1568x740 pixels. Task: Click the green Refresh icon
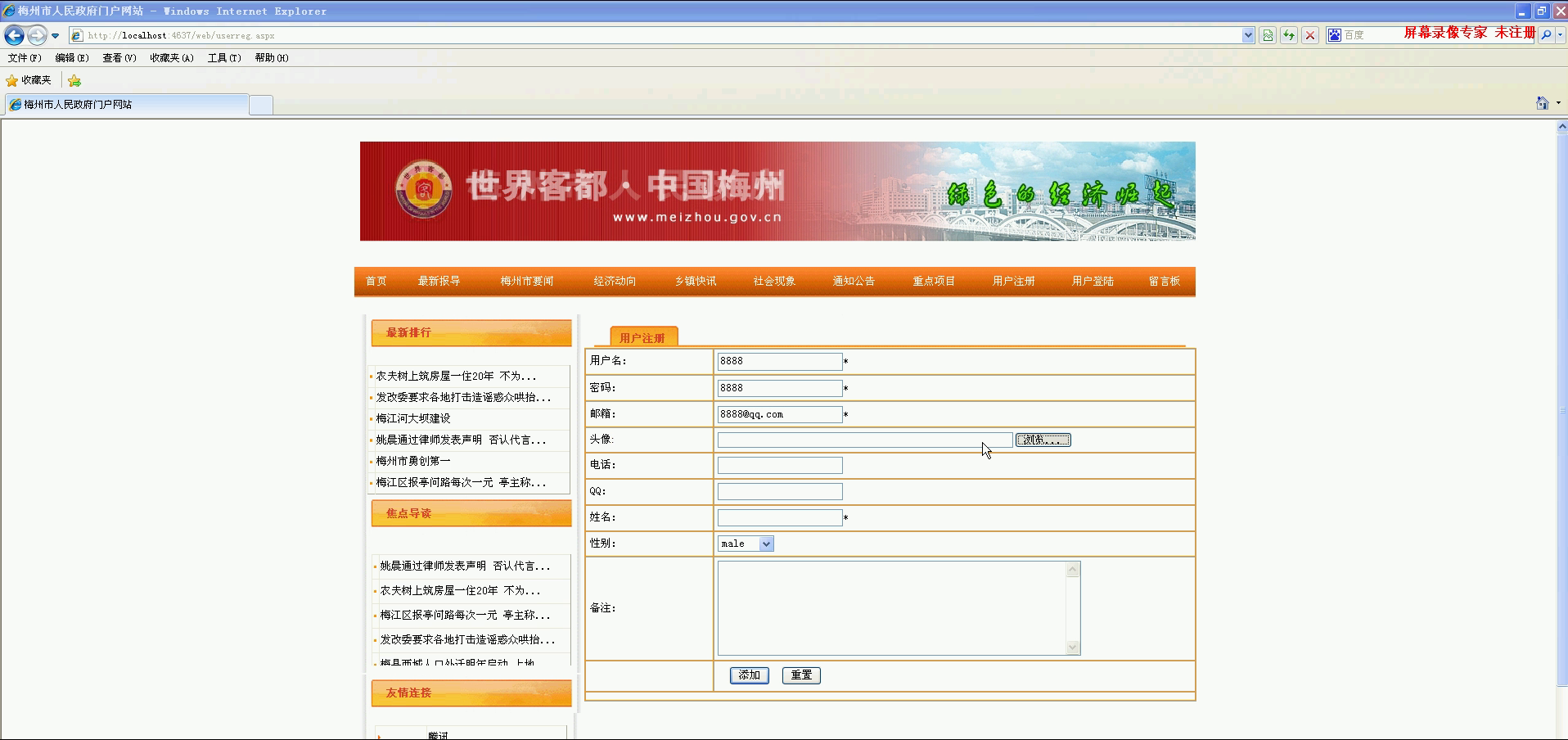coord(1289,35)
